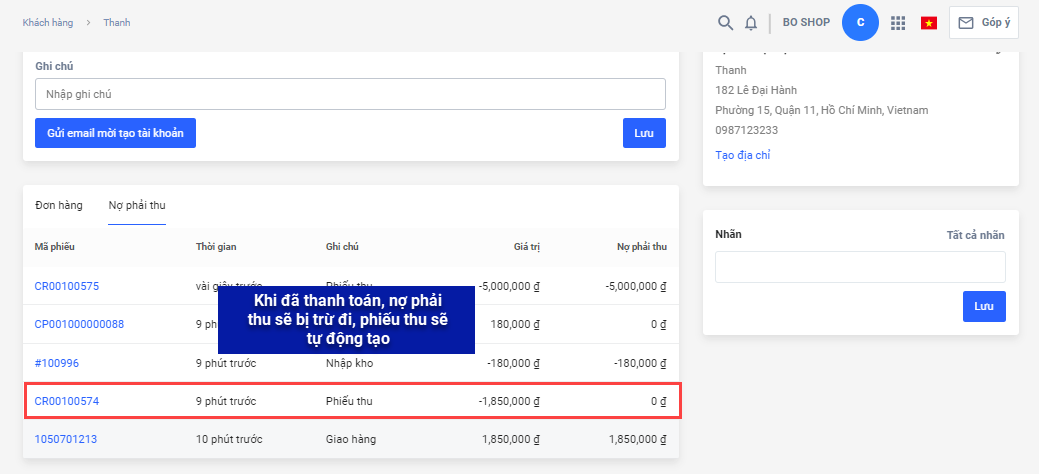Screen dimensions: 1039x474
Task: Click Gửi email mời tạo tài khoản
Action: tap(115, 133)
